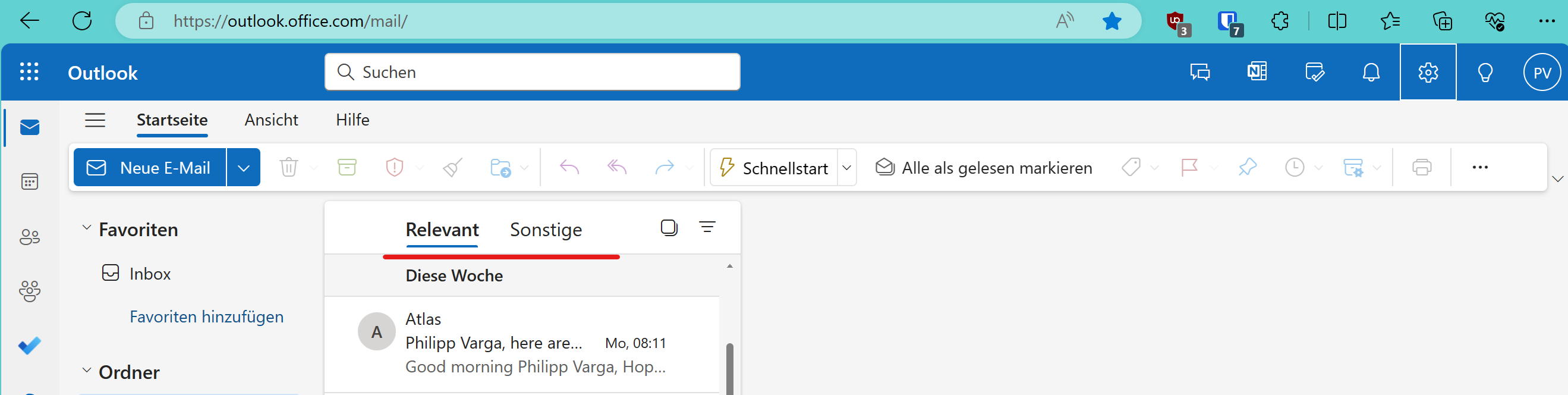Screen dimensions: 1568x395
Task: Open more toolbar options ellipsis
Action: (x=1480, y=167)
